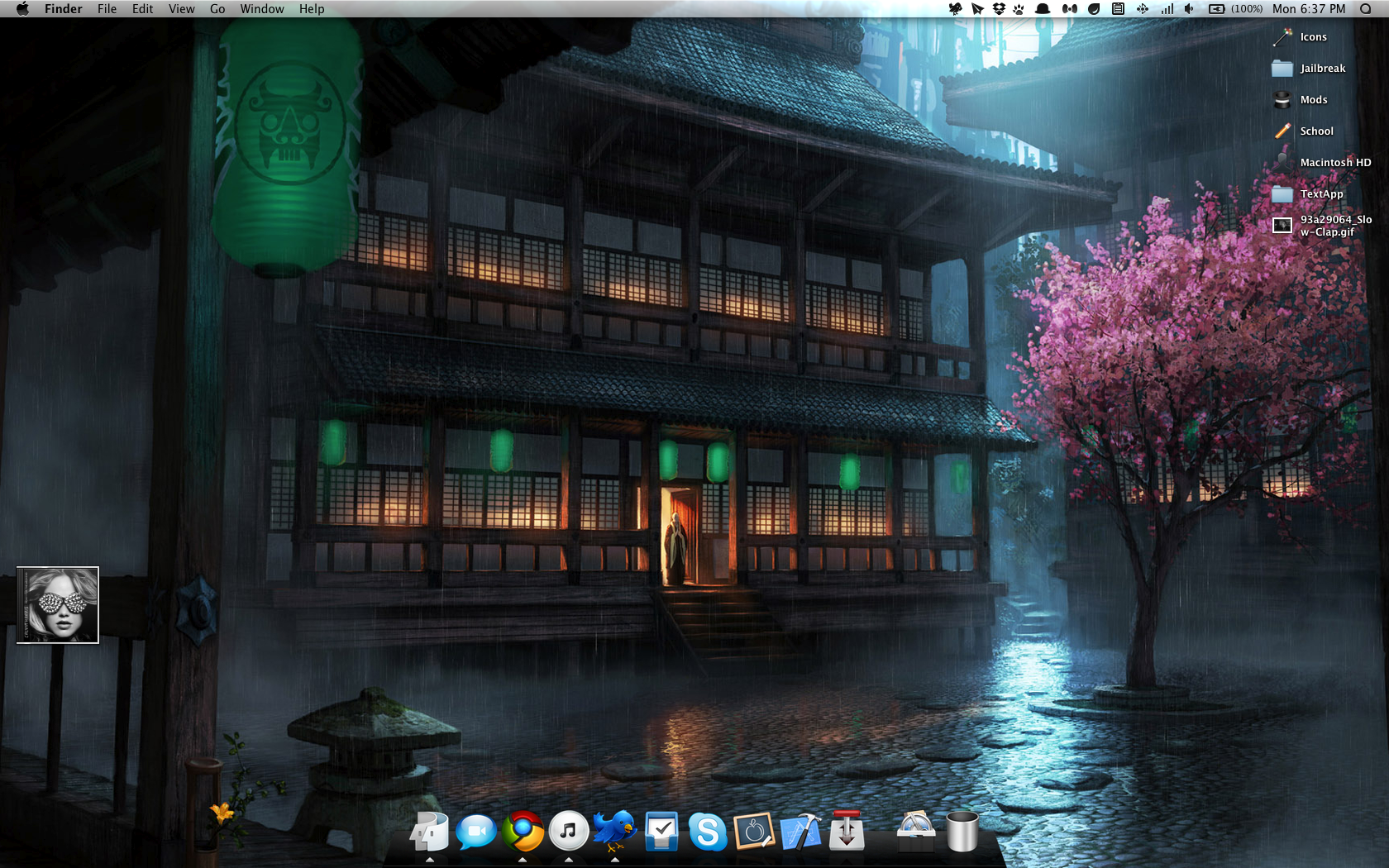Open the blue Twitter bird app

click(614, 832)
